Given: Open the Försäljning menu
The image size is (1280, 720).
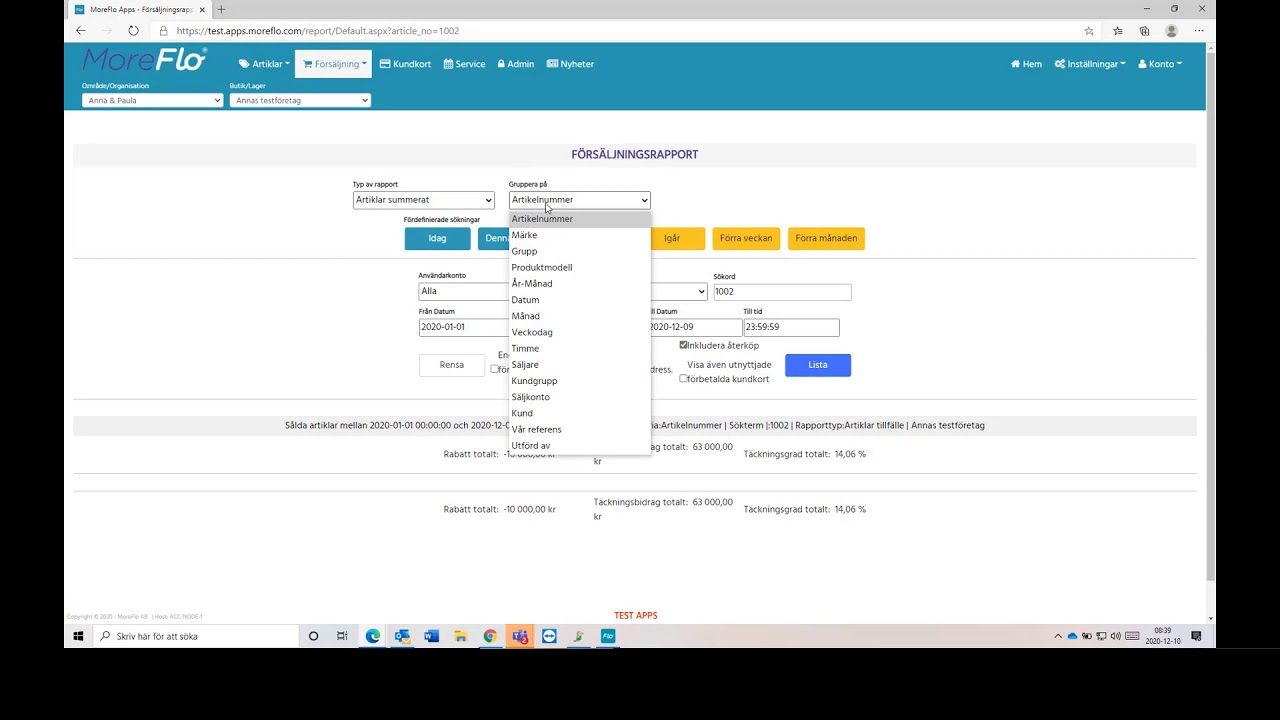Looking at the screenshot, I should click(334, 64).
